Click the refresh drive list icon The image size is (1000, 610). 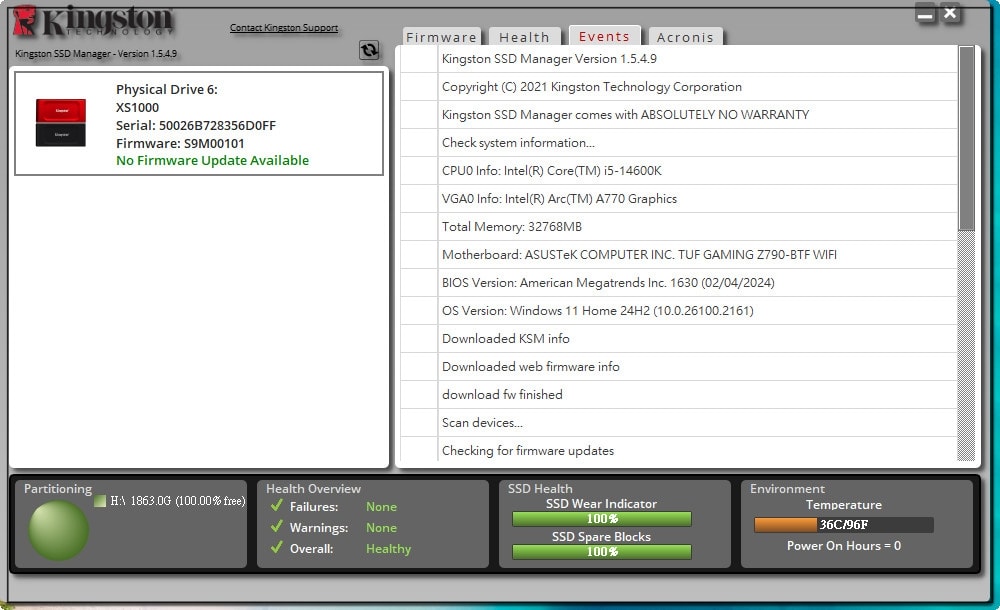click(x=369, y=50)
